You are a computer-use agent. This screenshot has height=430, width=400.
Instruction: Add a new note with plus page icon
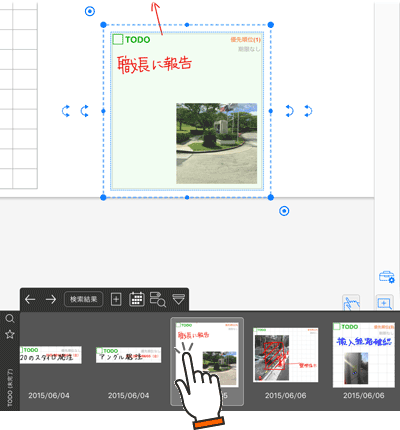(x=116, y=299)
